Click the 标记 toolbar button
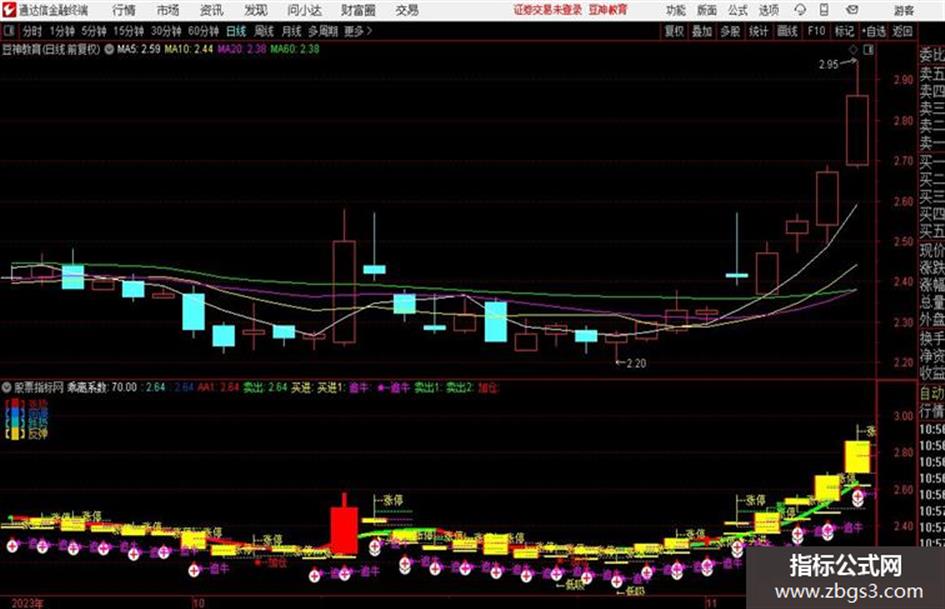This screenshot has width=945, height=609. [x=844, y=31]
